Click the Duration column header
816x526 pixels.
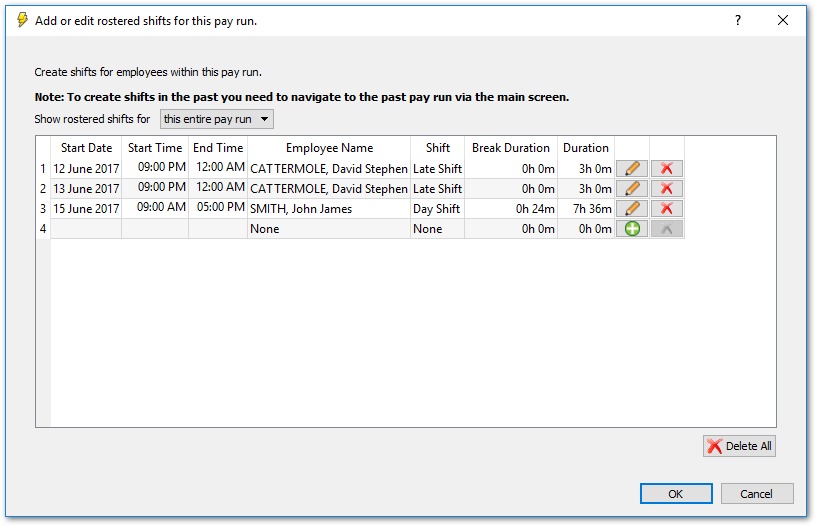(x=586, y=148)
